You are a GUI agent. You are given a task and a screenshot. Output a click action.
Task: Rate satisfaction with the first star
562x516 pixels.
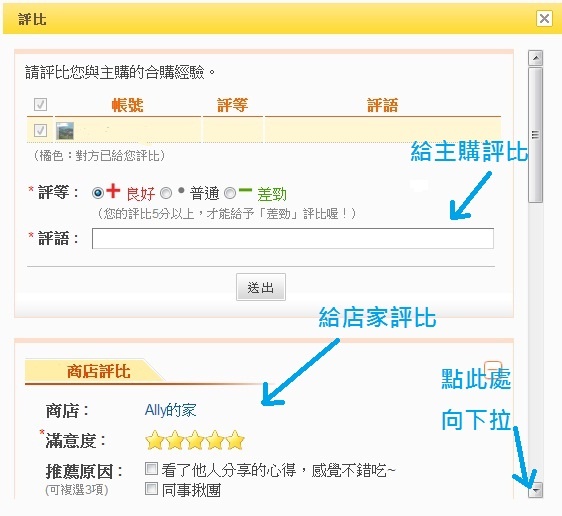[155, 440]
